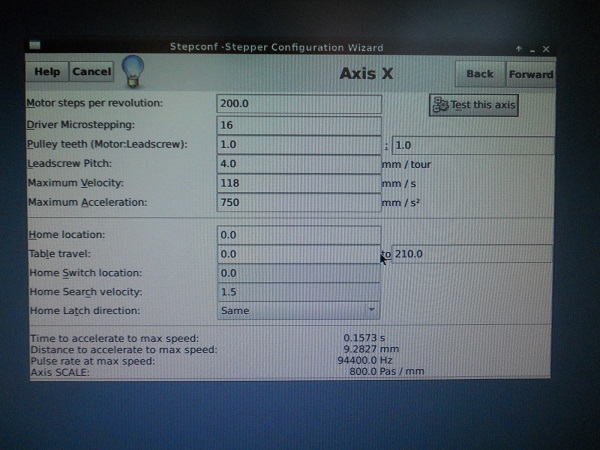
Task: Click the lightbulb hint icon
Action: click(x=133, y=71)
